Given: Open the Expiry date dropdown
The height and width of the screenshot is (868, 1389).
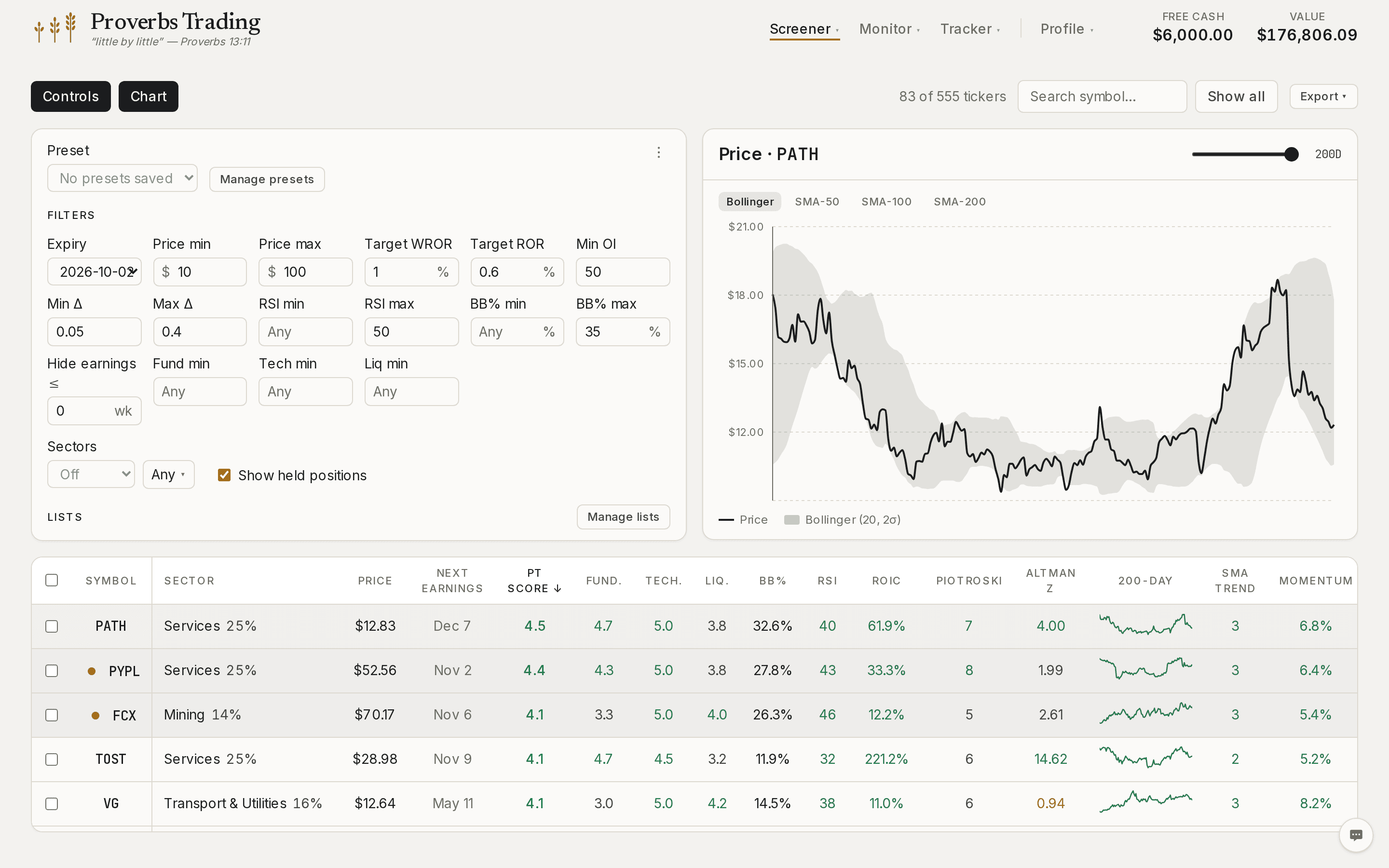Looking at the screenshot, I should (x=94, y=271).
